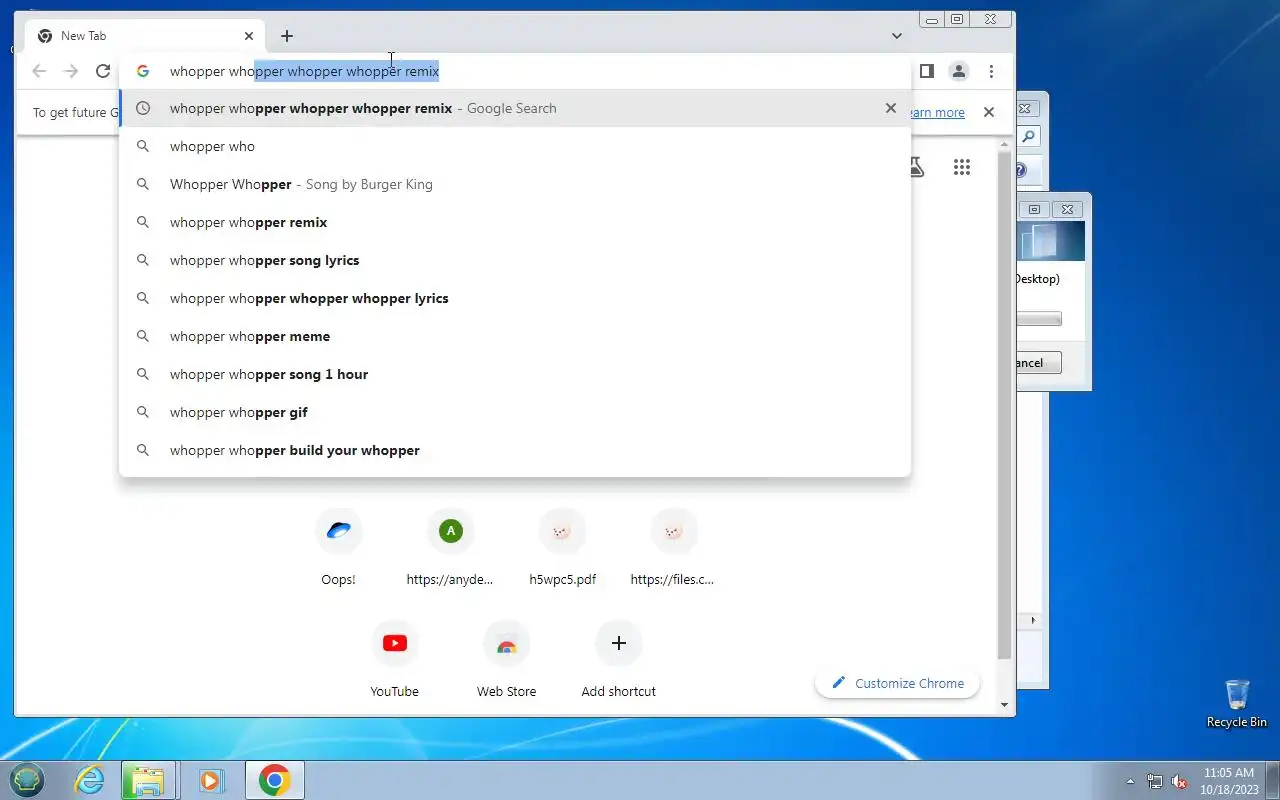Click the Chrome taskbar button
The image size is (1280, 800).
tap(275, 780)
